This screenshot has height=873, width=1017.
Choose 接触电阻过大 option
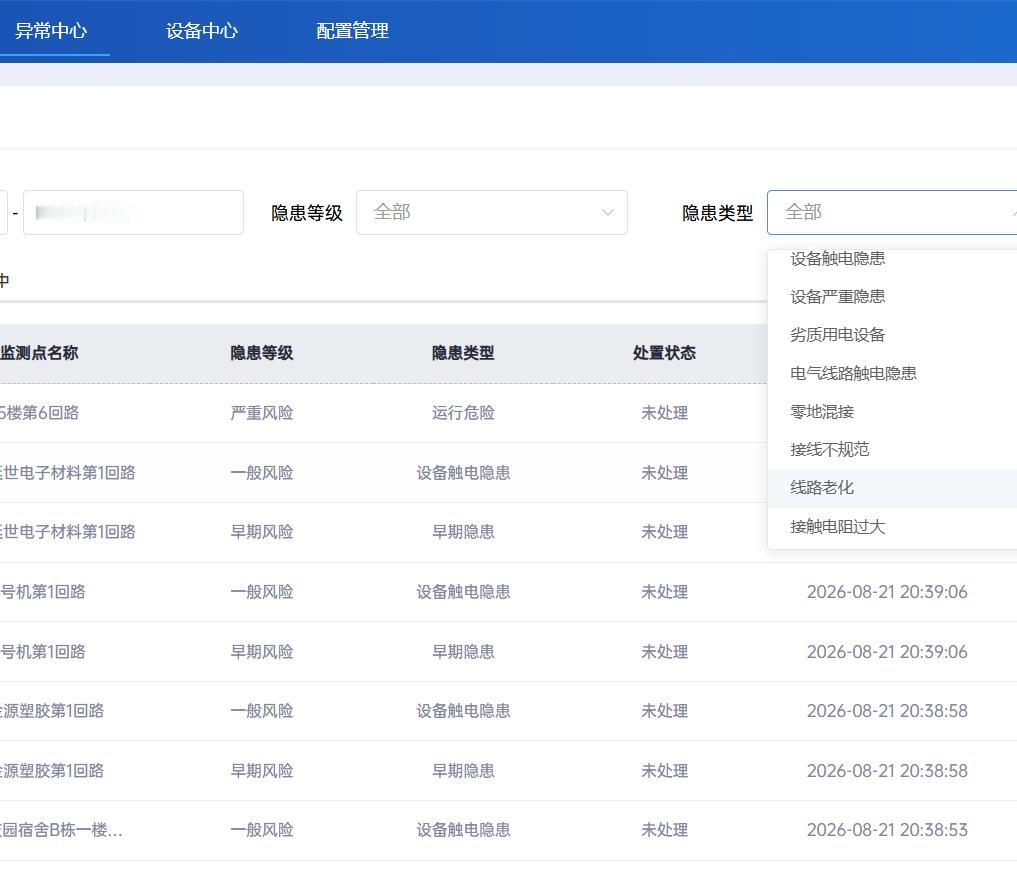click(x=837, y=527)
